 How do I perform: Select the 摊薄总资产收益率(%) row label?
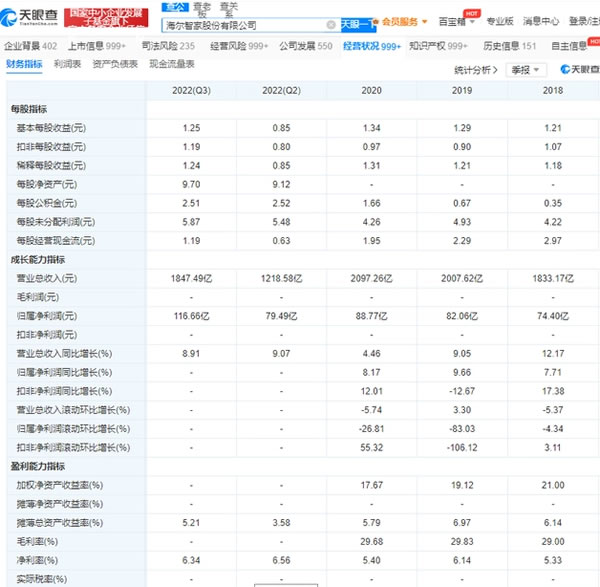[x=60, y=523]
